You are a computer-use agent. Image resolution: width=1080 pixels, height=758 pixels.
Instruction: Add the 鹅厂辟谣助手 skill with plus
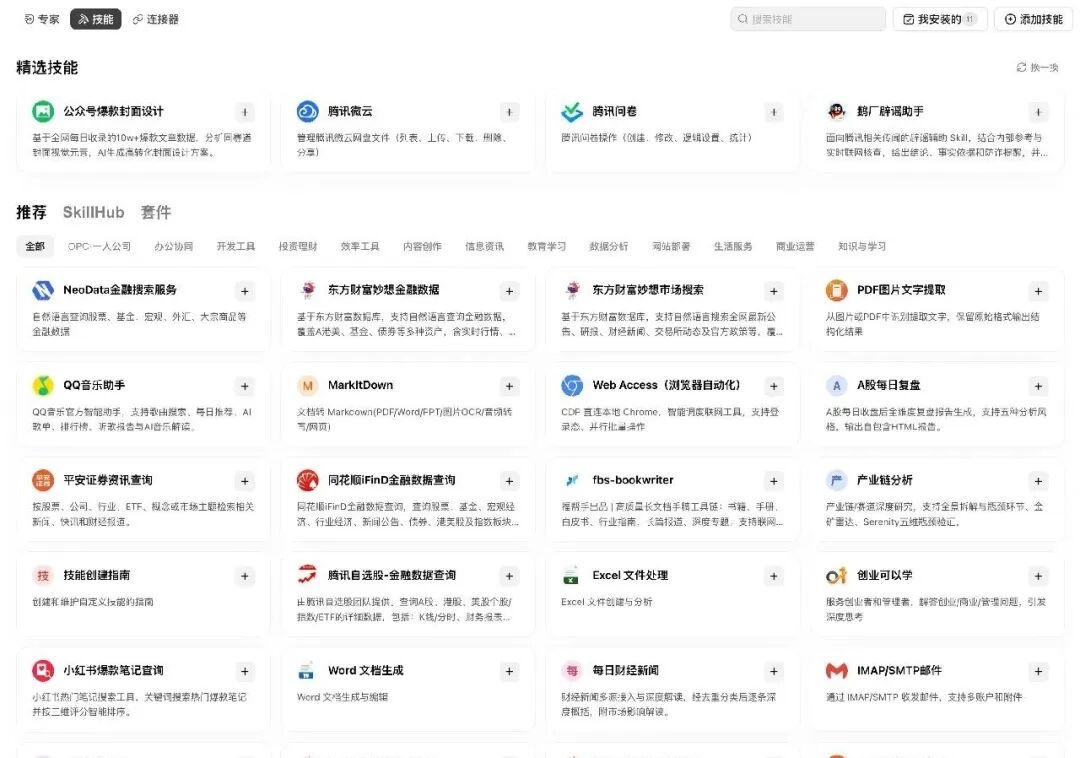pyautogui.click(x=1038, y=112)
